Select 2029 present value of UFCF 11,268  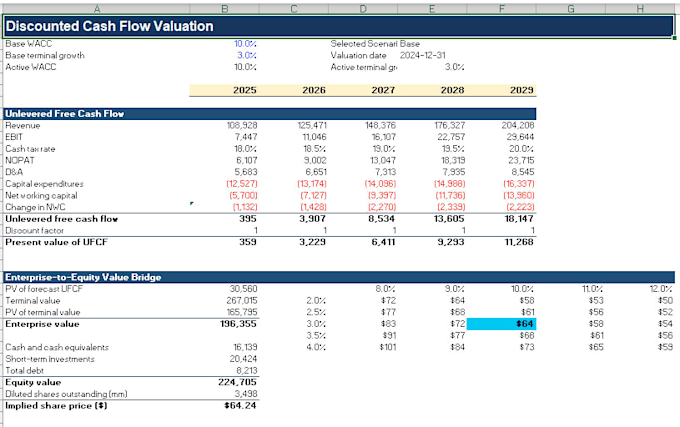tap(519, 242)
